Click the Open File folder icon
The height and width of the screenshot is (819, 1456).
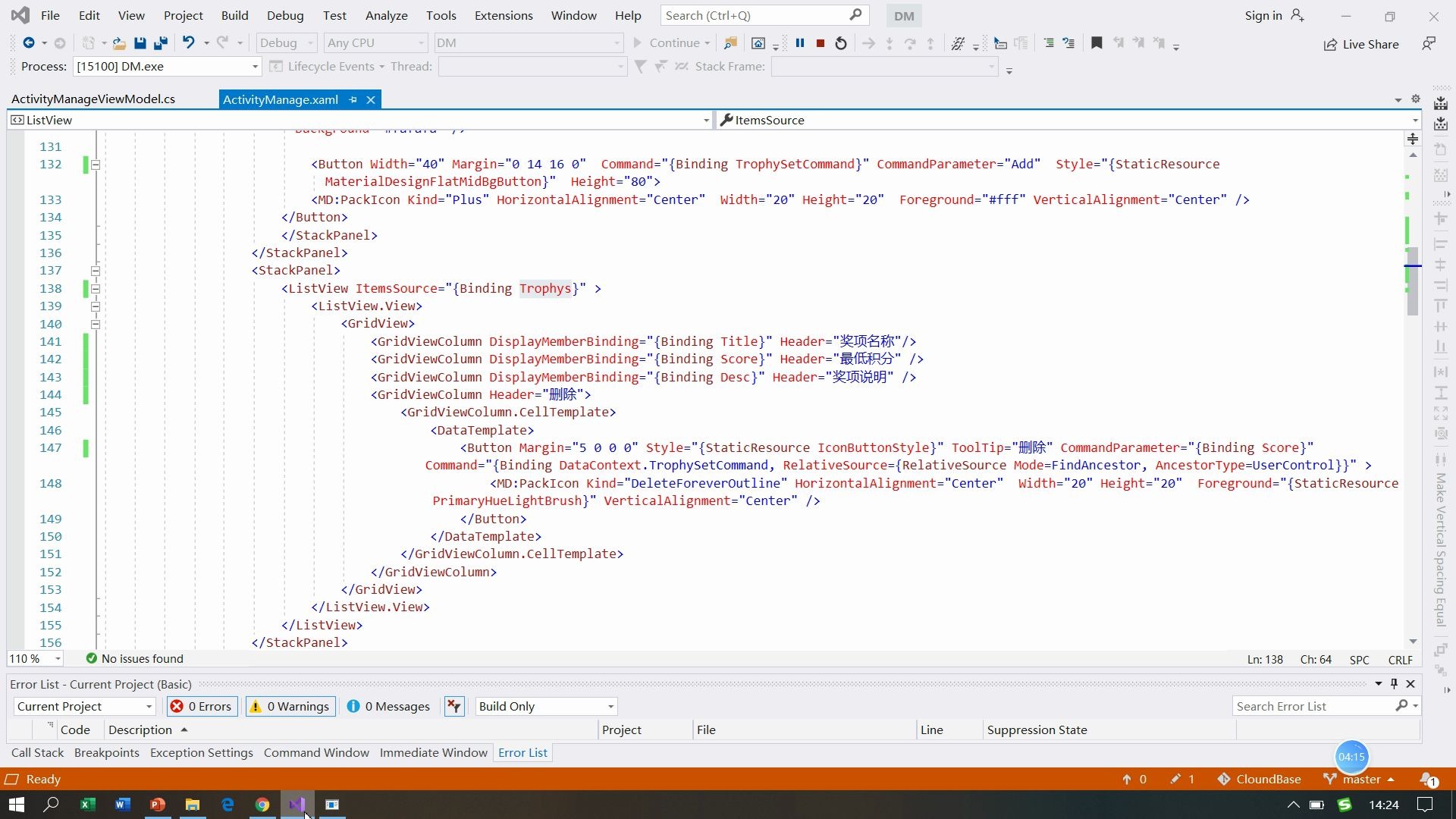coord(119,43)
